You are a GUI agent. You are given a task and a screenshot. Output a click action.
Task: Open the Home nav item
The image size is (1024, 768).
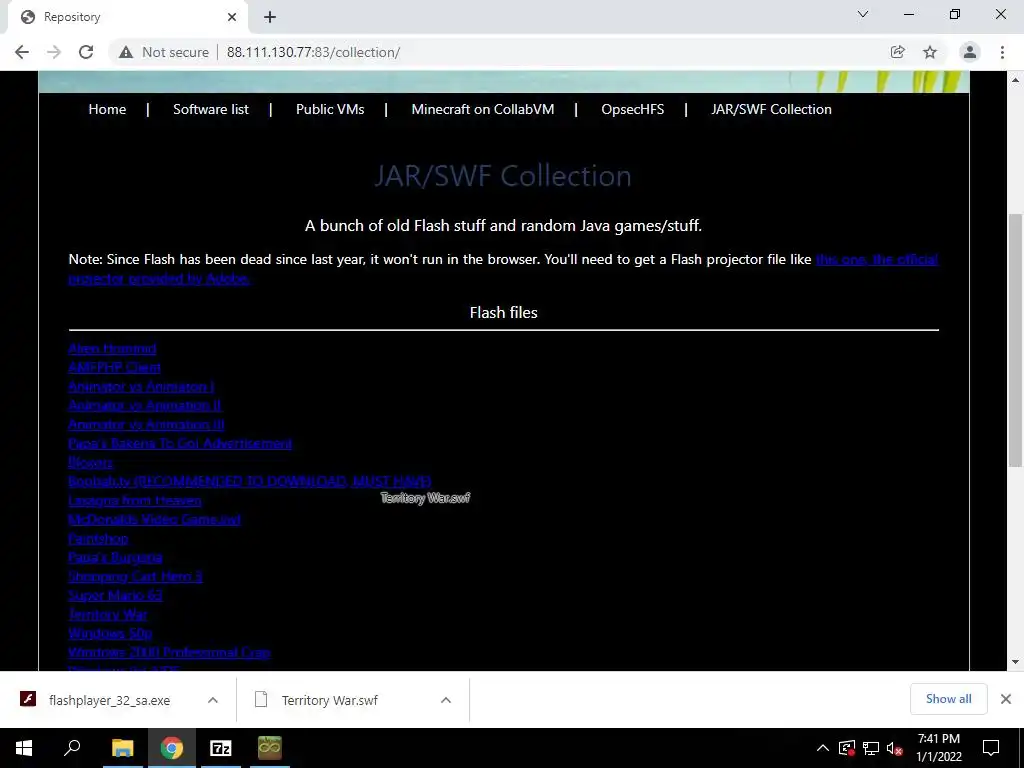(x=107, y=109)
